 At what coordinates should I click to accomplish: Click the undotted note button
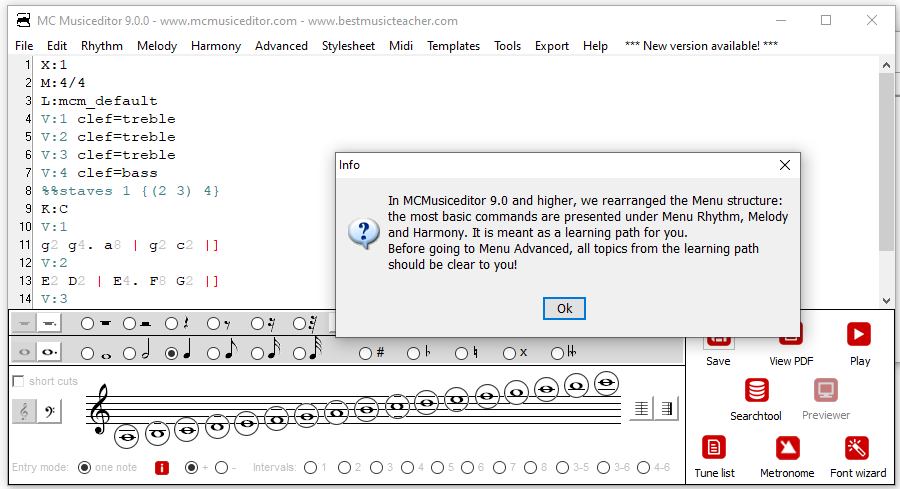pos(24,352)
